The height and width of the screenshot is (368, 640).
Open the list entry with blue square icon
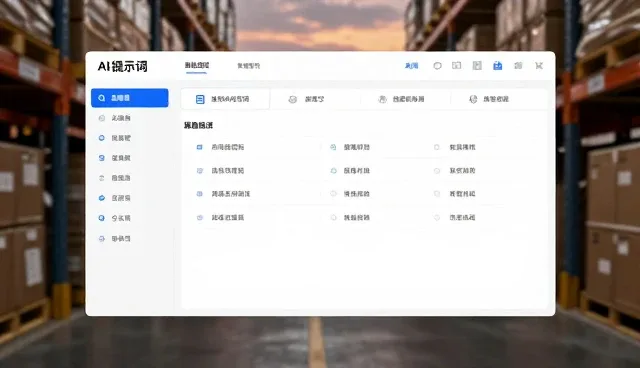pos(220,147)
